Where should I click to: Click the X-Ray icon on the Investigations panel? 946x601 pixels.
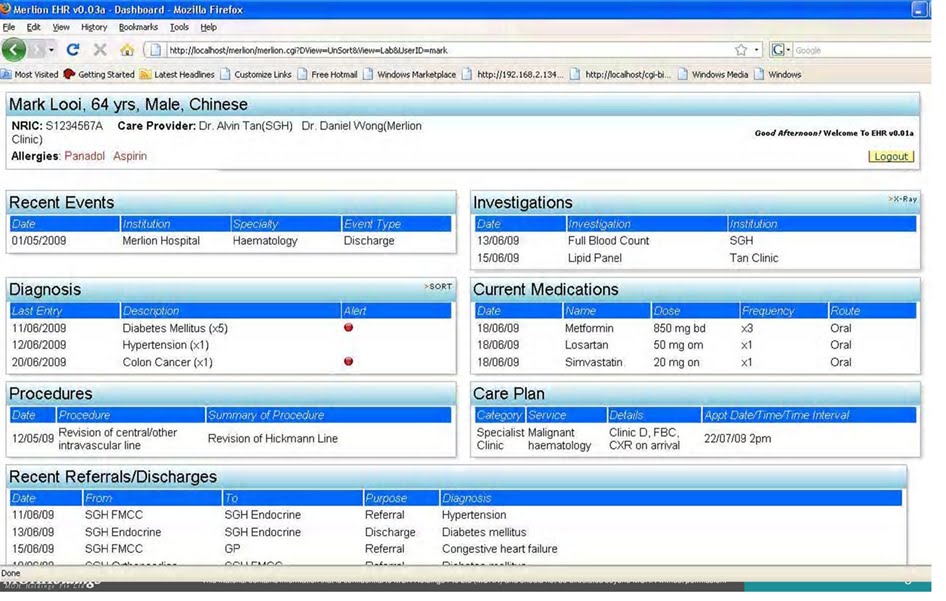point(902,198)
